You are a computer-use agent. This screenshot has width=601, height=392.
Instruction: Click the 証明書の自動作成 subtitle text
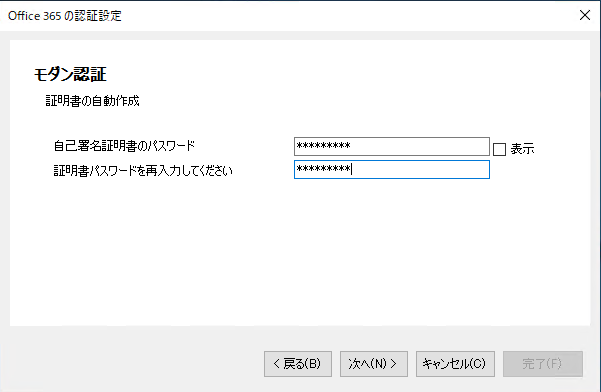click(x=92, y=101)
